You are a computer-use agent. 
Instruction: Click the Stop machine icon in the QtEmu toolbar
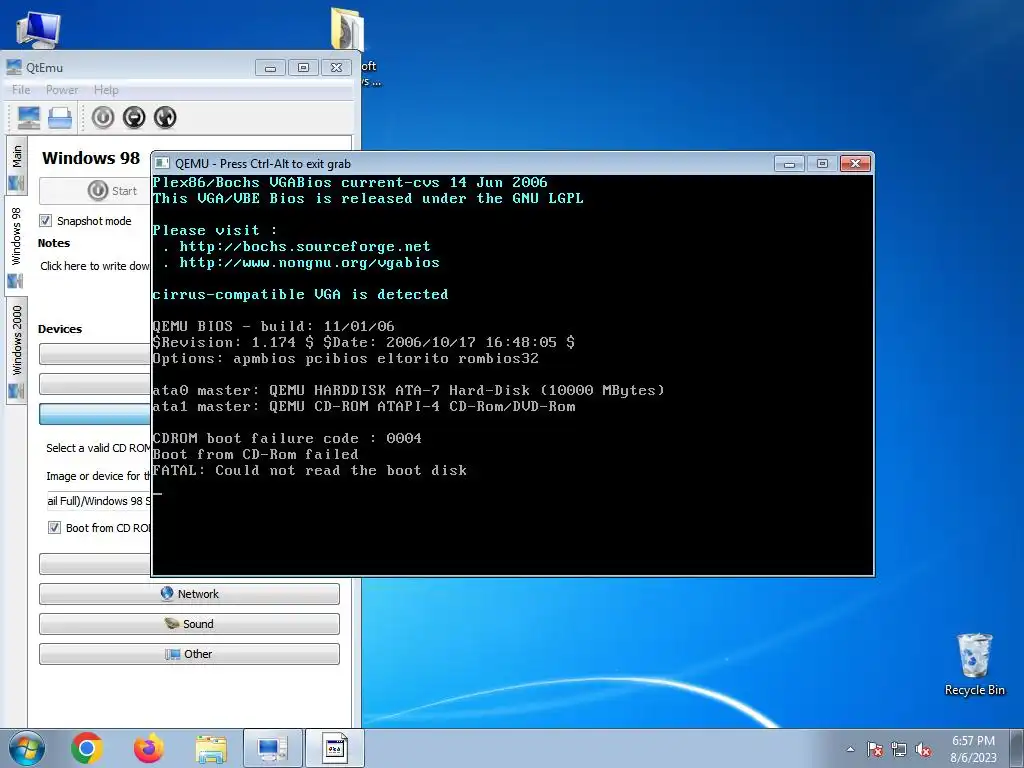pyautogui.click(x=134, y=118)
